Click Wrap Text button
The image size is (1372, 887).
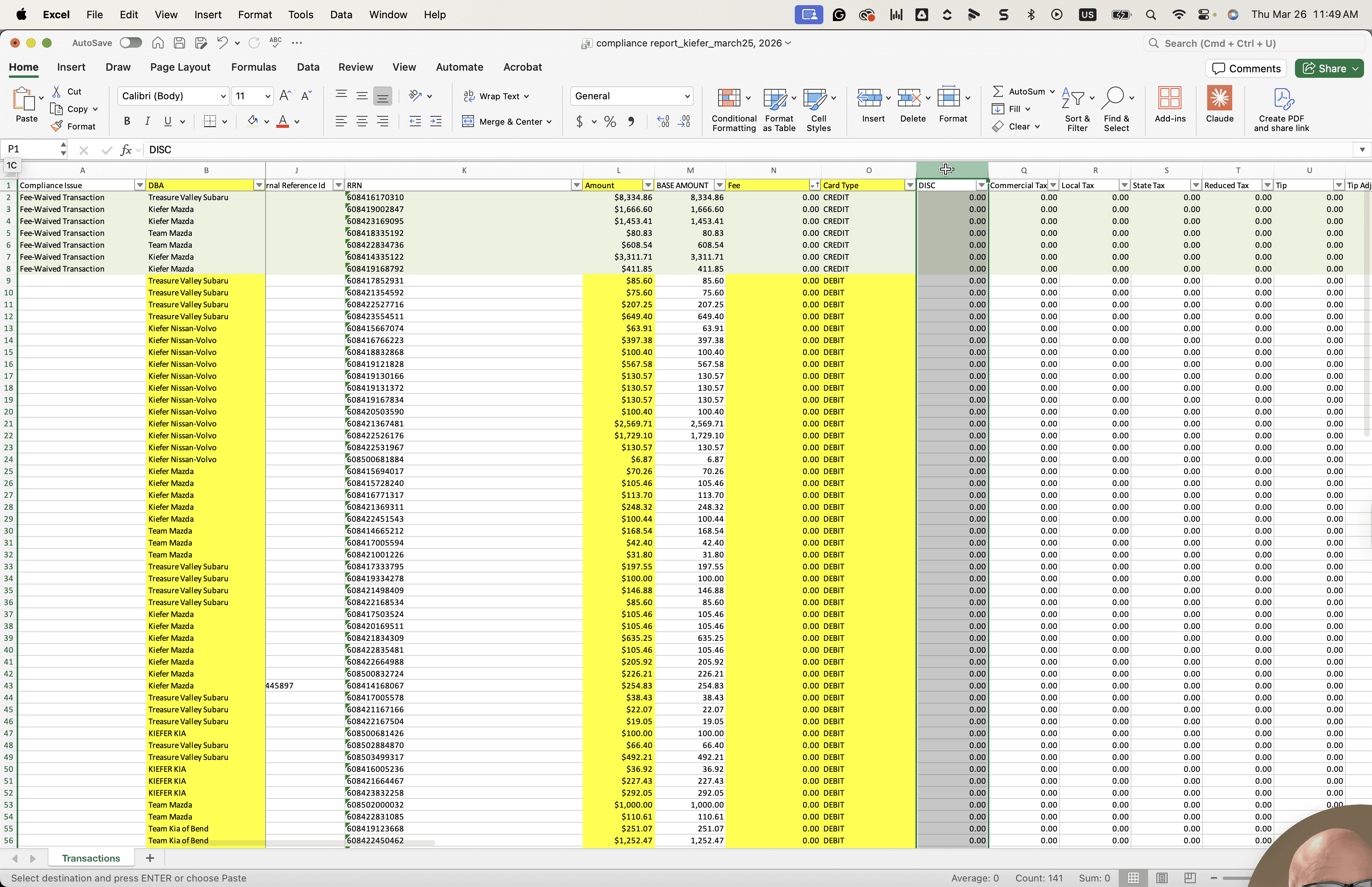pyautogui.click(x=496, y=96)
